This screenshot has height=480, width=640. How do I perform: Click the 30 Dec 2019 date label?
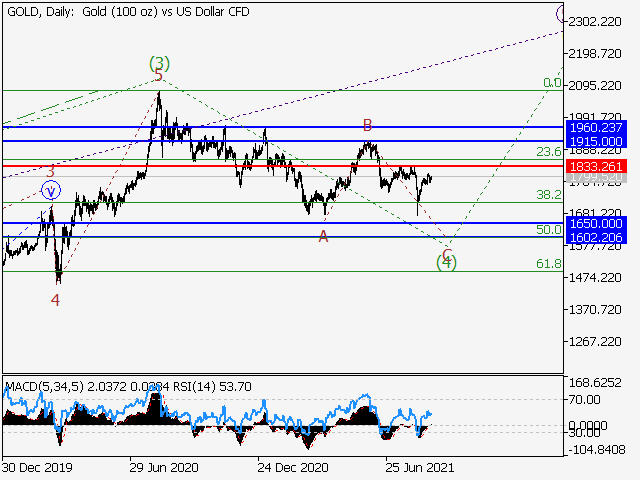click(x=37, y=467)
